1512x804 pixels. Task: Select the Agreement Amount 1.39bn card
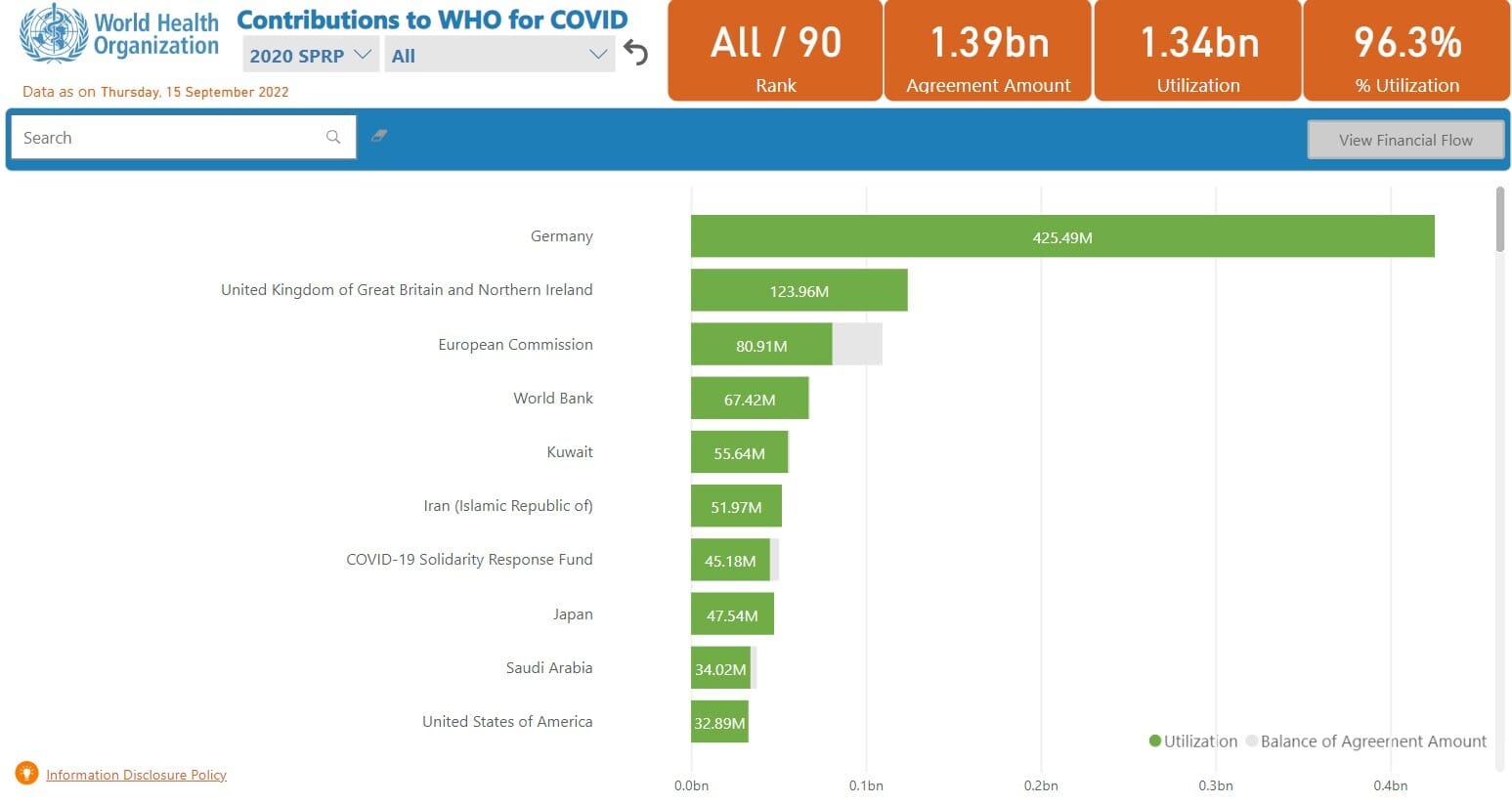click(988, 50)
